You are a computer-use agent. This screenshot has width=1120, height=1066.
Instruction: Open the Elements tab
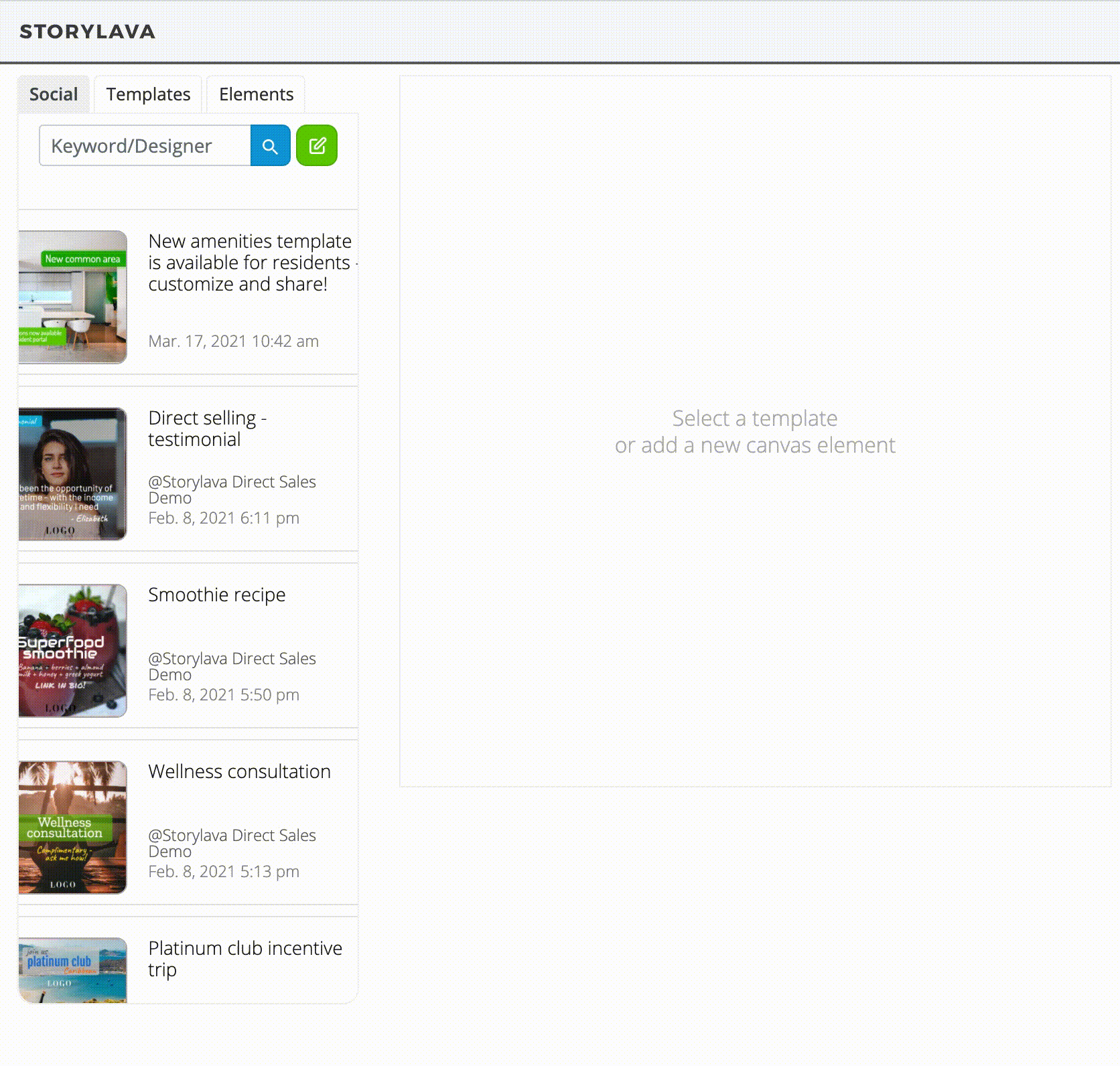(256, 94)
